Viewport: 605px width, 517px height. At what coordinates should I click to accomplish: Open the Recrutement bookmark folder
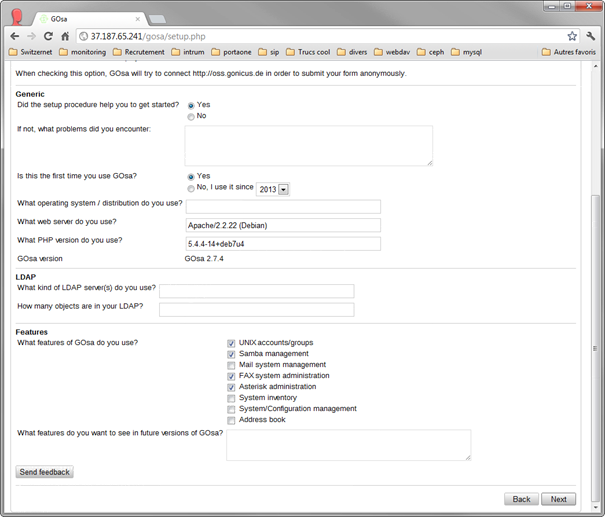pos(139,52)
